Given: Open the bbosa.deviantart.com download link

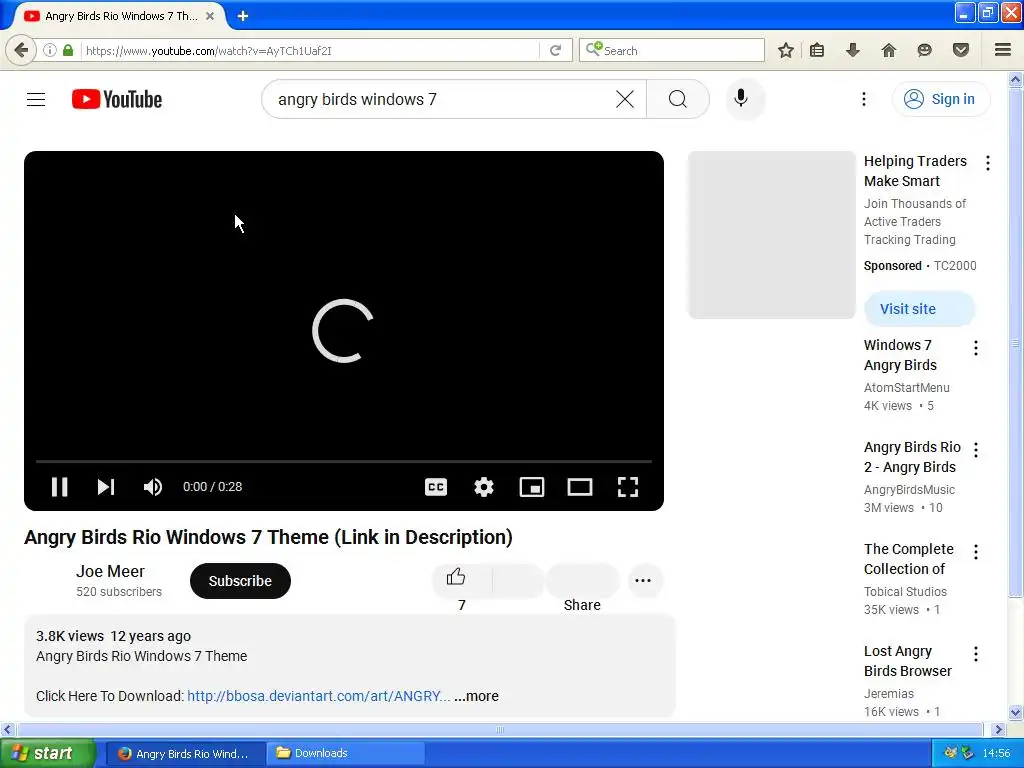Looking at the screenshot, I should tap(319, 696).
